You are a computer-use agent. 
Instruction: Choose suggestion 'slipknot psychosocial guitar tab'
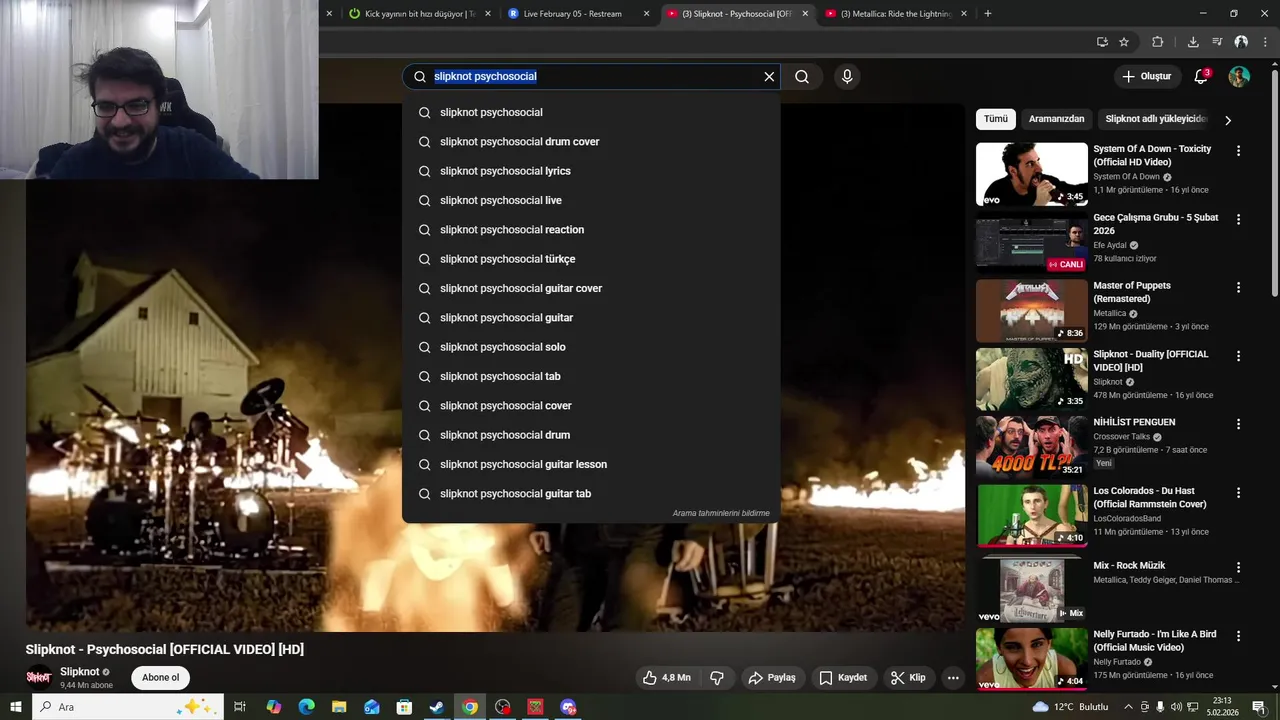pos(591,494)
